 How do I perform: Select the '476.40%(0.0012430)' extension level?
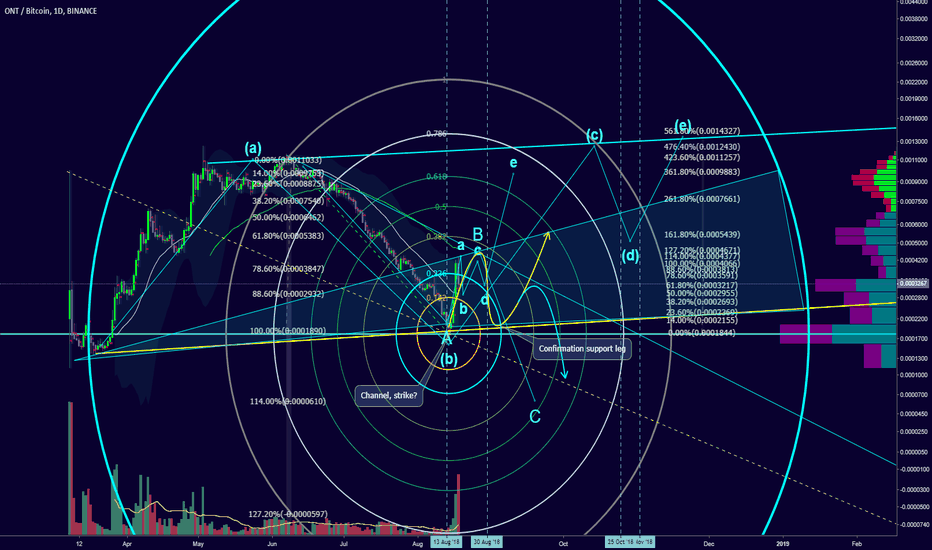click(702, 146)
